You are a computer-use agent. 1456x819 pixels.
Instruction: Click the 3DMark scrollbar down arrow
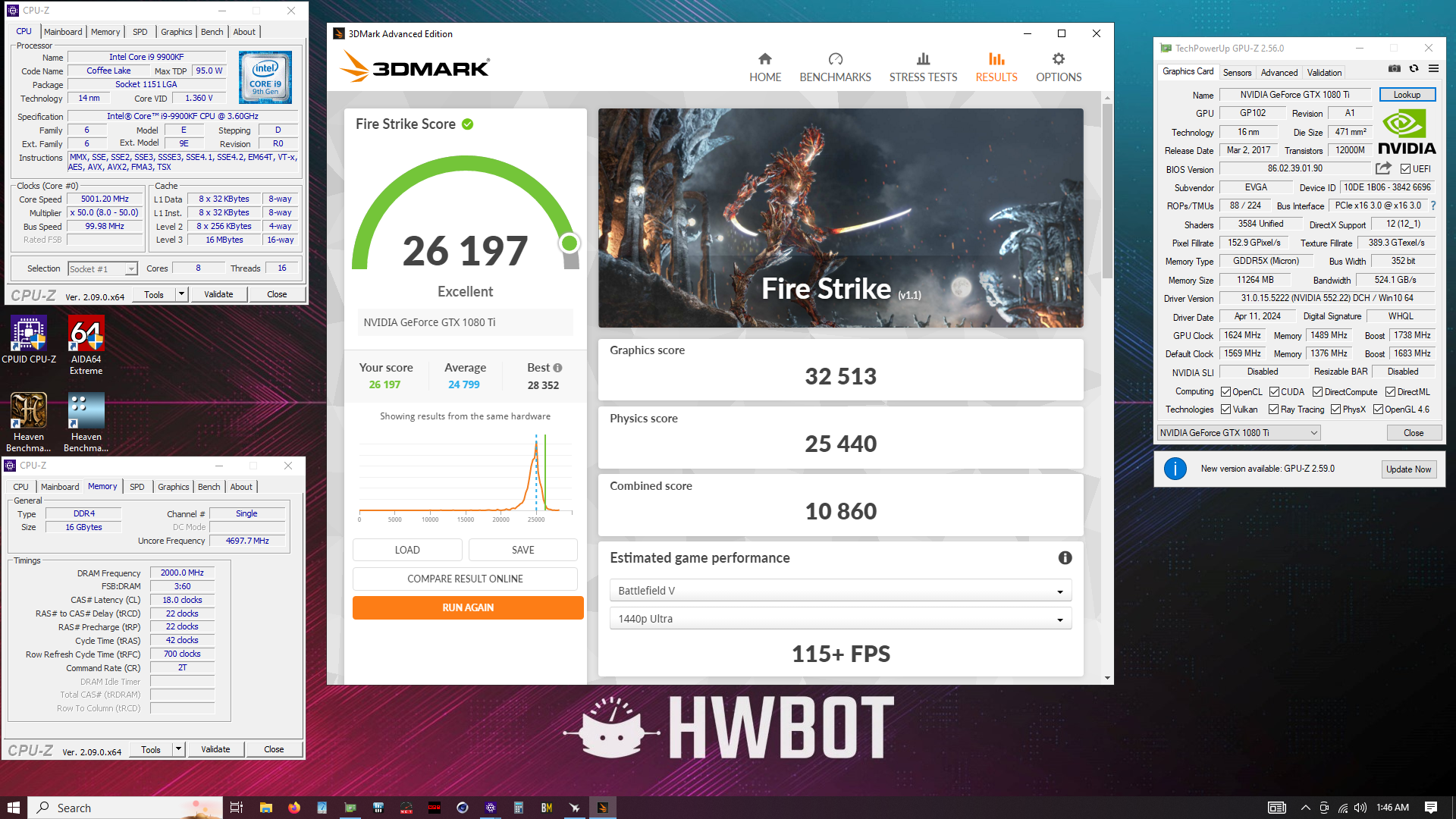1107,678
